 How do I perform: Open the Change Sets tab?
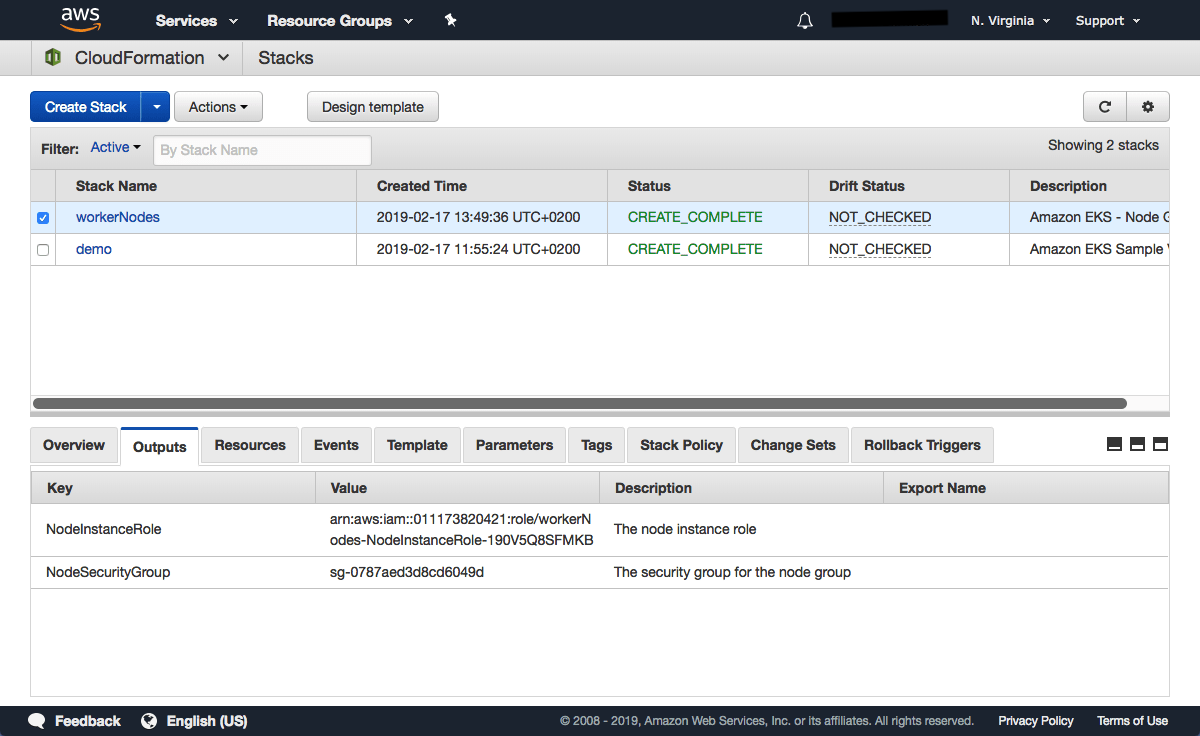click(x=793, y=445)
